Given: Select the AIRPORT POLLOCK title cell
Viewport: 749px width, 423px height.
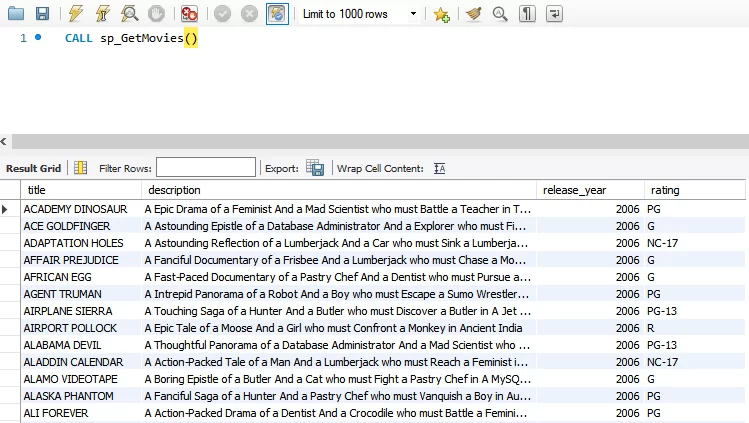Looking at the screenshot, I should (x=80, y=328).
